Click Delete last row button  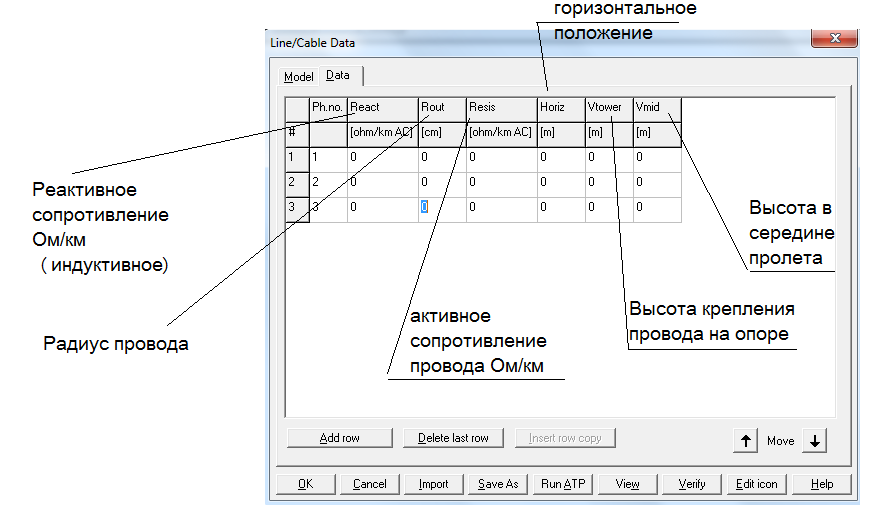click(453, 438)
